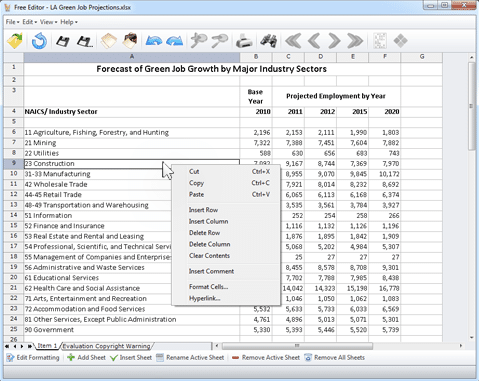
Task: Click the copy pages icon
Action: 109,41
